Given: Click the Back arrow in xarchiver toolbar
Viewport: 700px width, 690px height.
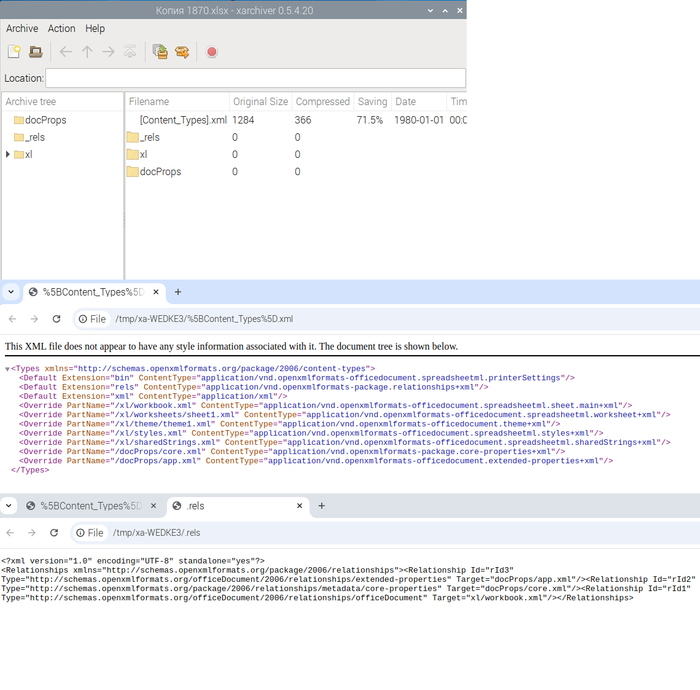Looking at the screenshot, I should pos(66,52).
